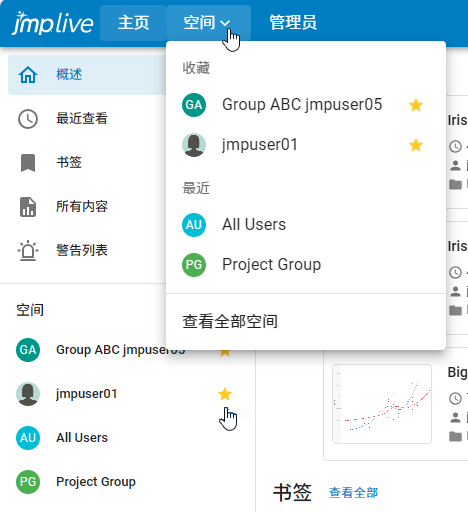Toggle the jmpuser01 favorite star in dropdown
Image resolution: width=468 pixels, height=512 pixels.
tap(416, 145)
